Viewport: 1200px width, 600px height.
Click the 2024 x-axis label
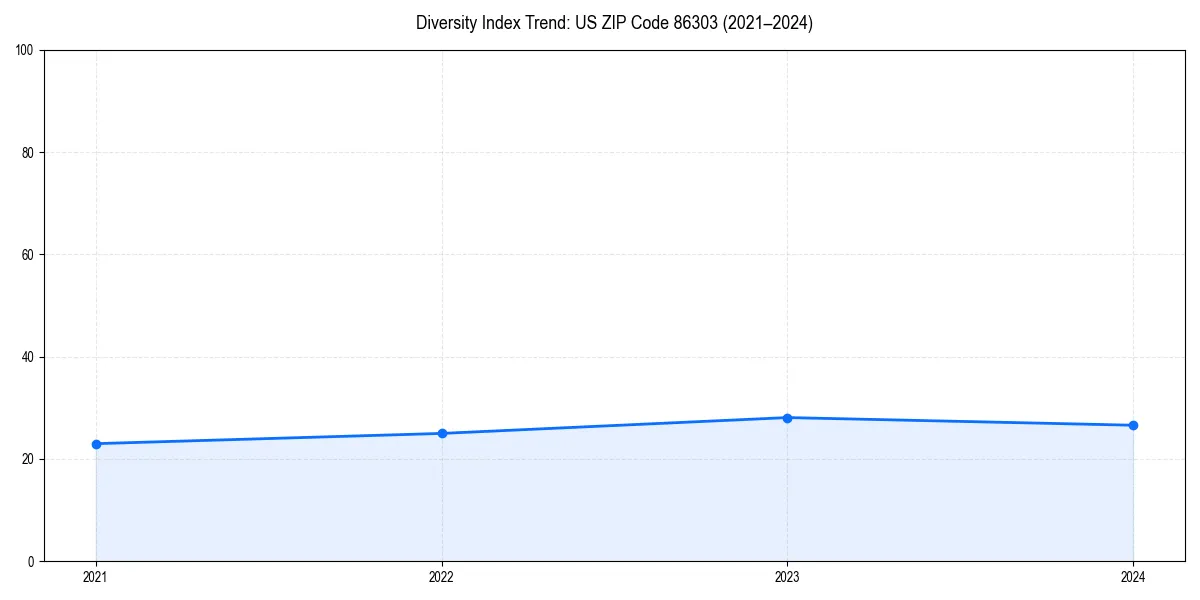(x=1133, y=577)
